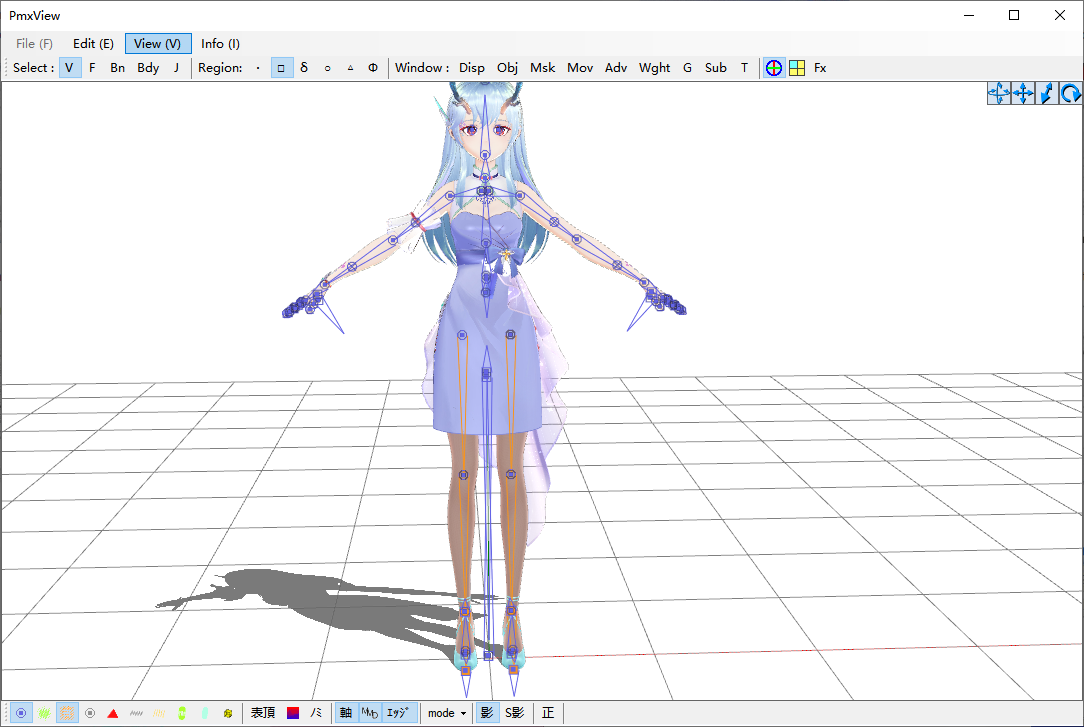
Task: Open the Info (I) menu
Action: pos(221,44)
